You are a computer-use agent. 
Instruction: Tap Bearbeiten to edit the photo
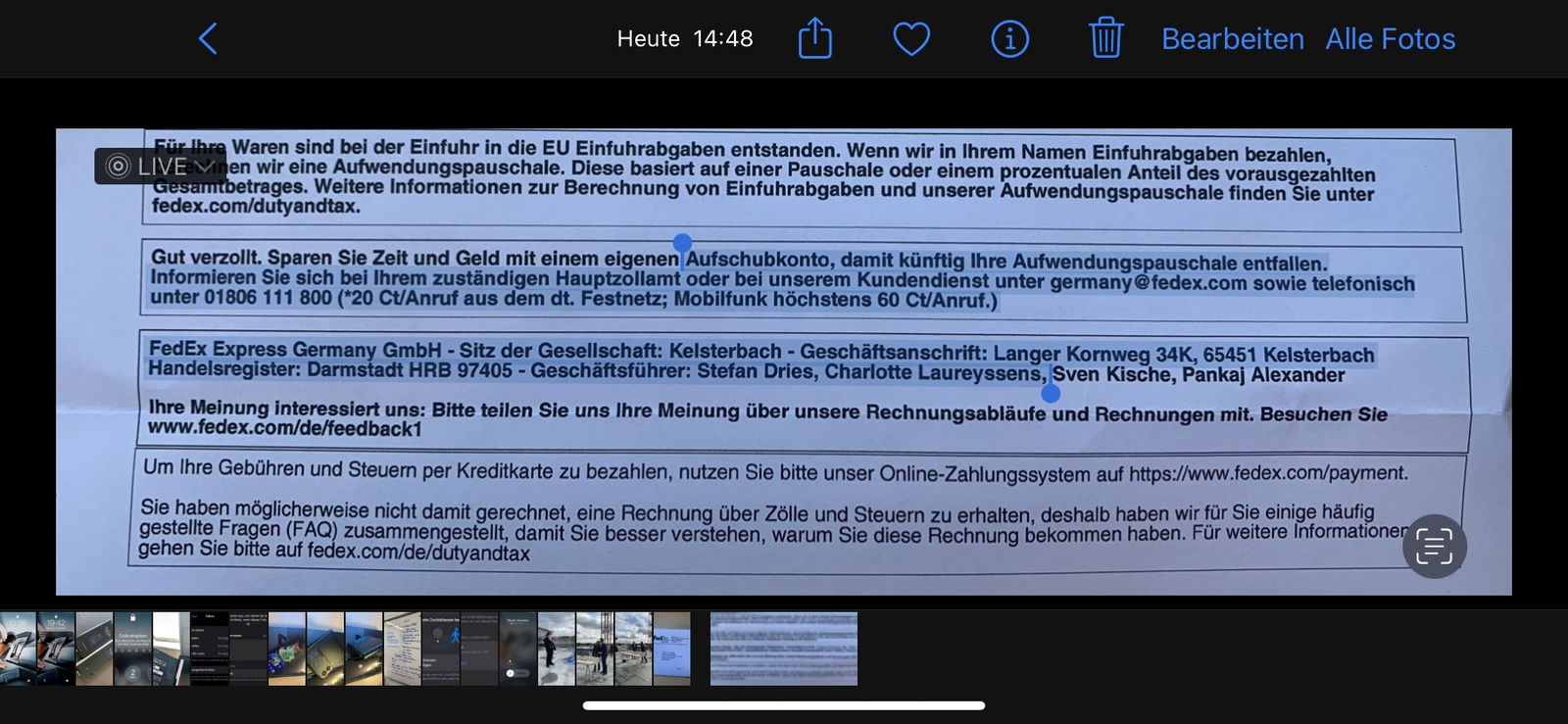(x=1232, y=39)
